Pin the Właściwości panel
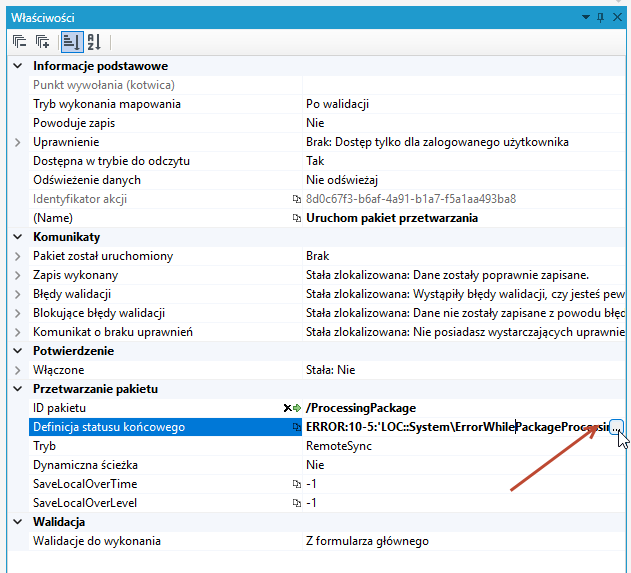The width and height of the screenshot is (631, 573). coord(600,17)
